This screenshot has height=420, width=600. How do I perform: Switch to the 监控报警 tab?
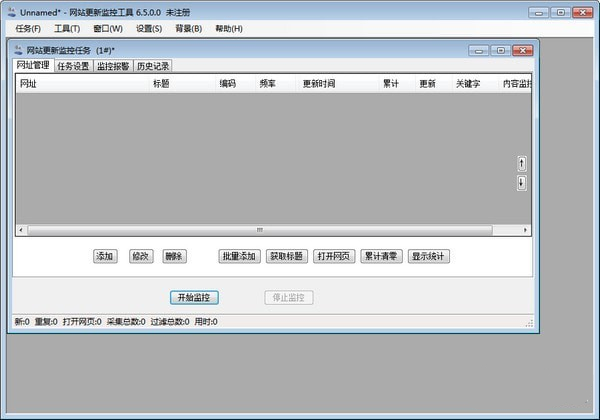point(113,66)
